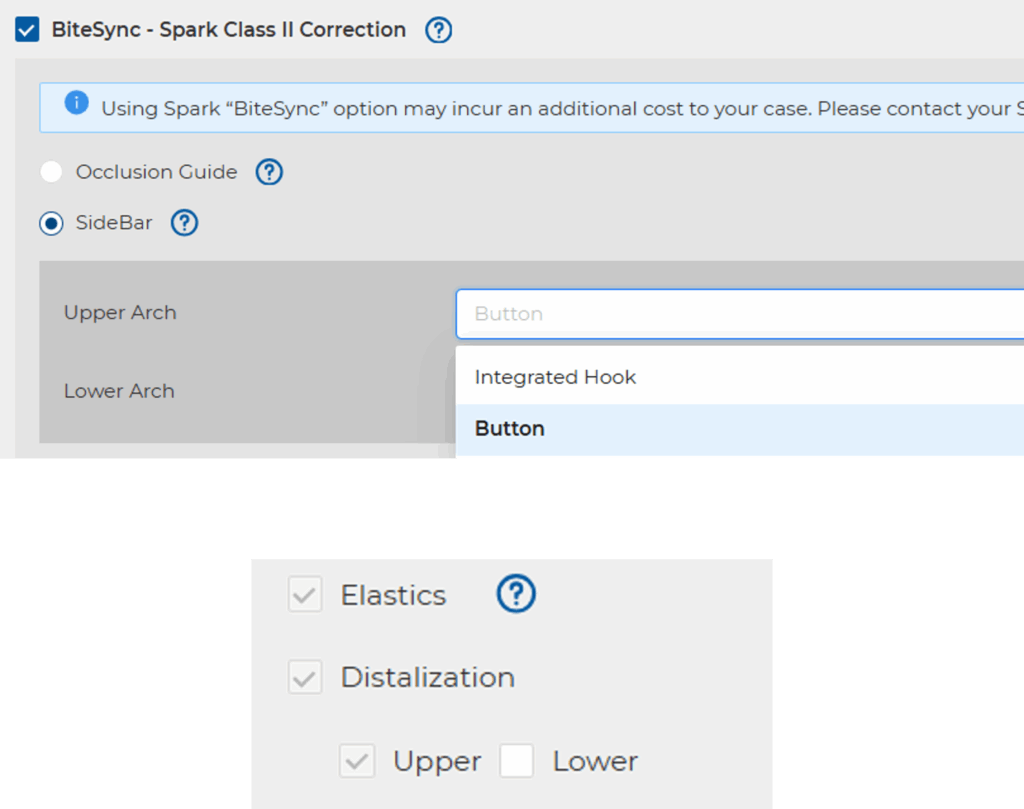This screenshot has width=1024, height=809.
Task: Click the Upper Arch label
Action: (x=120, y=313)
